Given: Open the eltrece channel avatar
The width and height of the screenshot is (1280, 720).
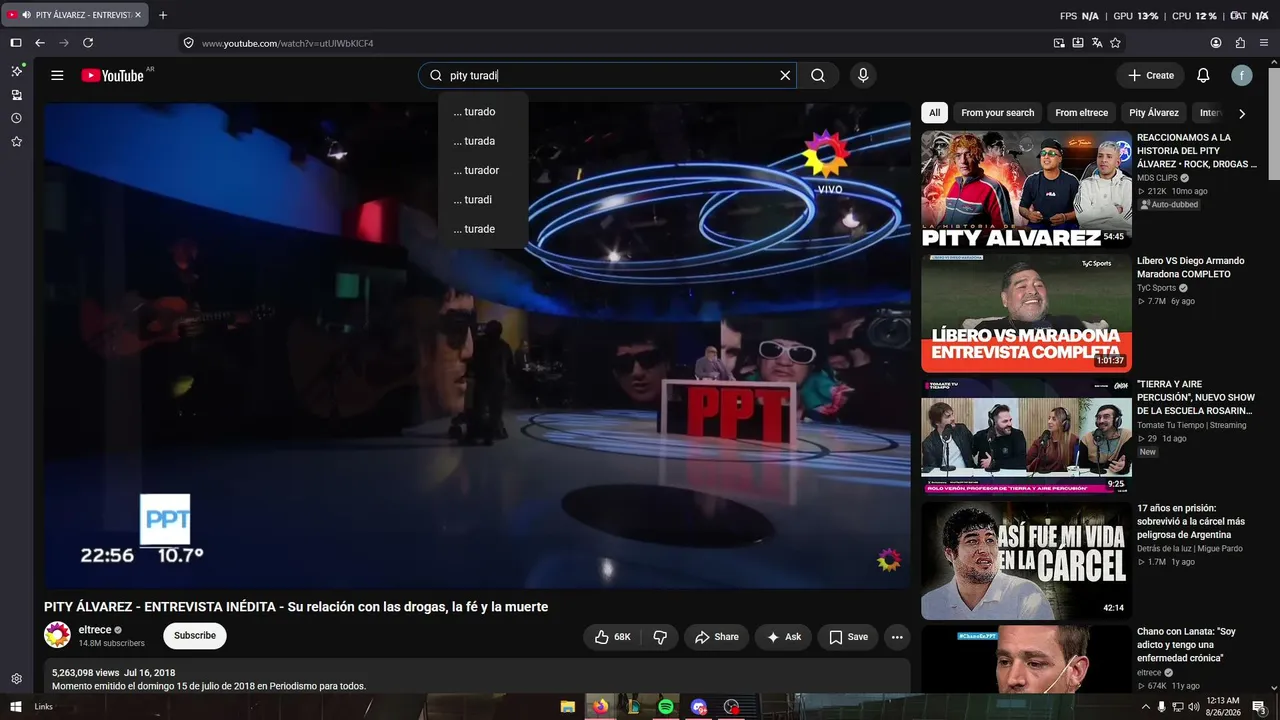Looking at the screenshot, I should tap(58, 635).
